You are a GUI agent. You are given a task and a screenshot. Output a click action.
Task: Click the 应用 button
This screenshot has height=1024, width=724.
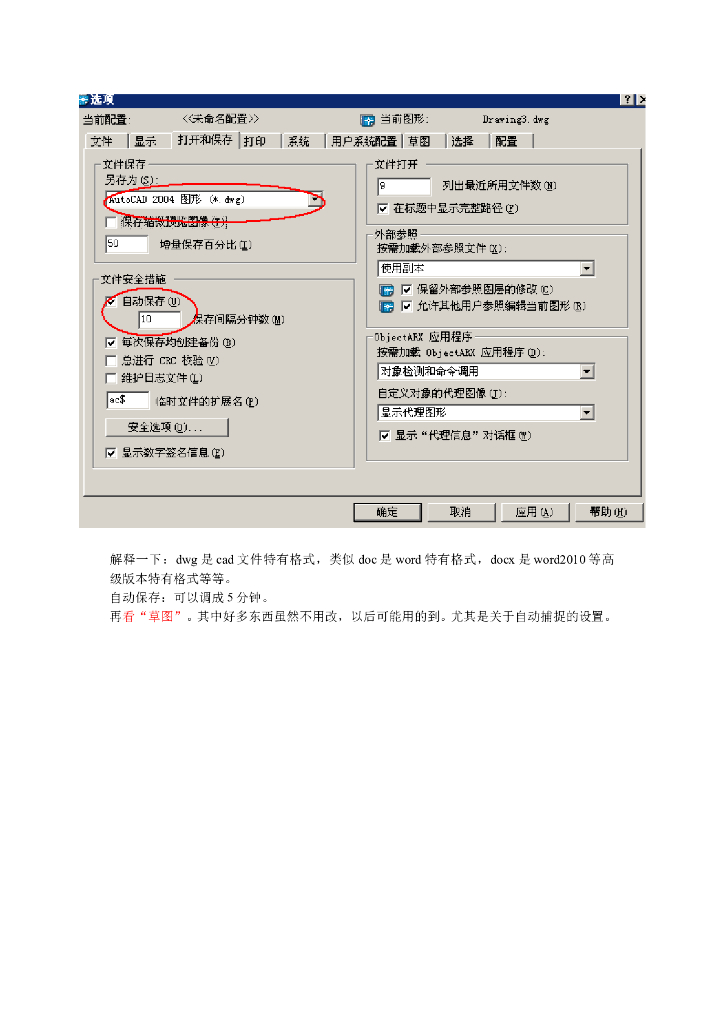[x=535, y=512]
